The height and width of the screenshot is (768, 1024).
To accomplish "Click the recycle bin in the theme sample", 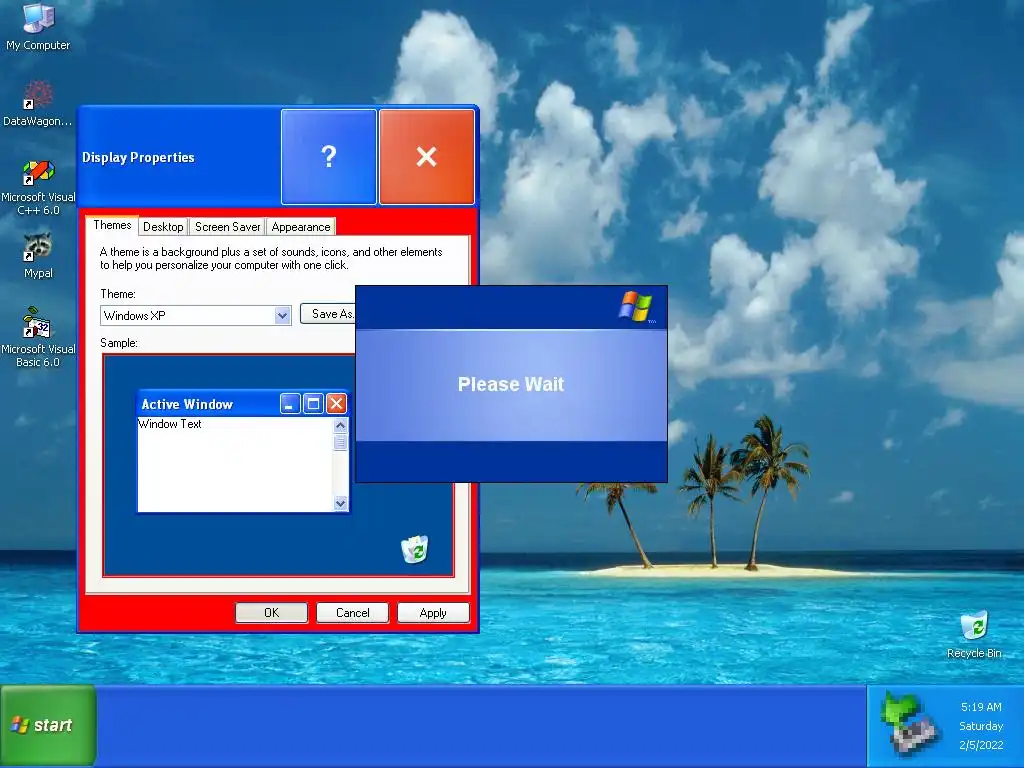I will coord(415,549).
